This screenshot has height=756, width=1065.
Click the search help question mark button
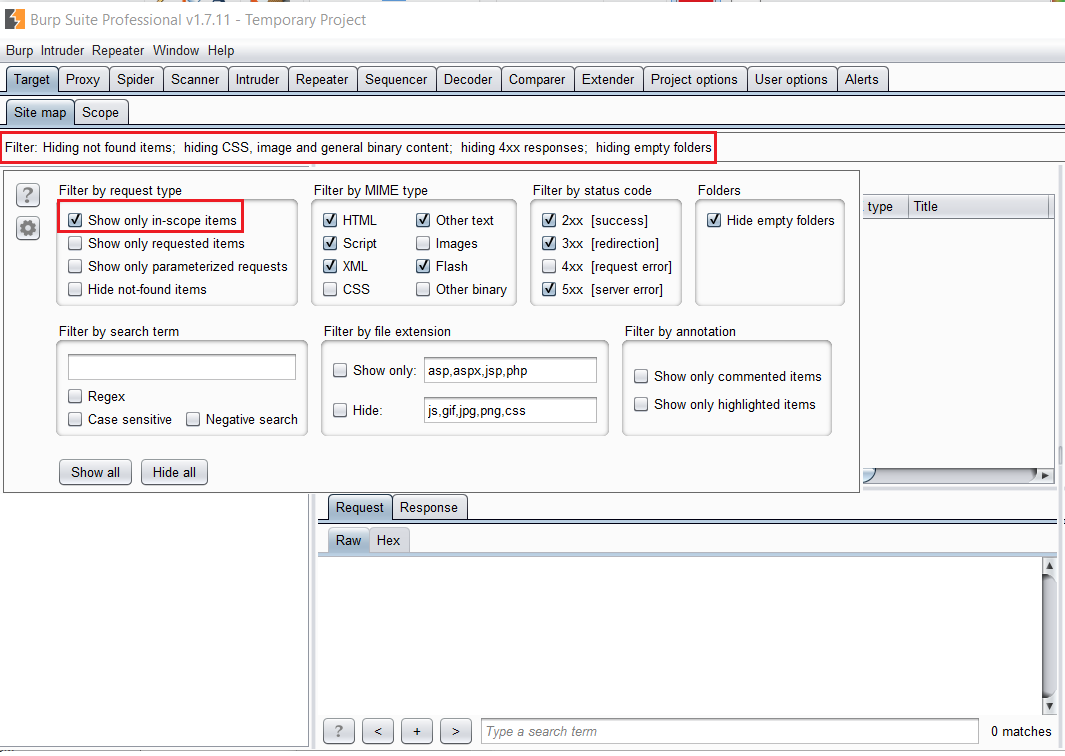pos(338,731)
